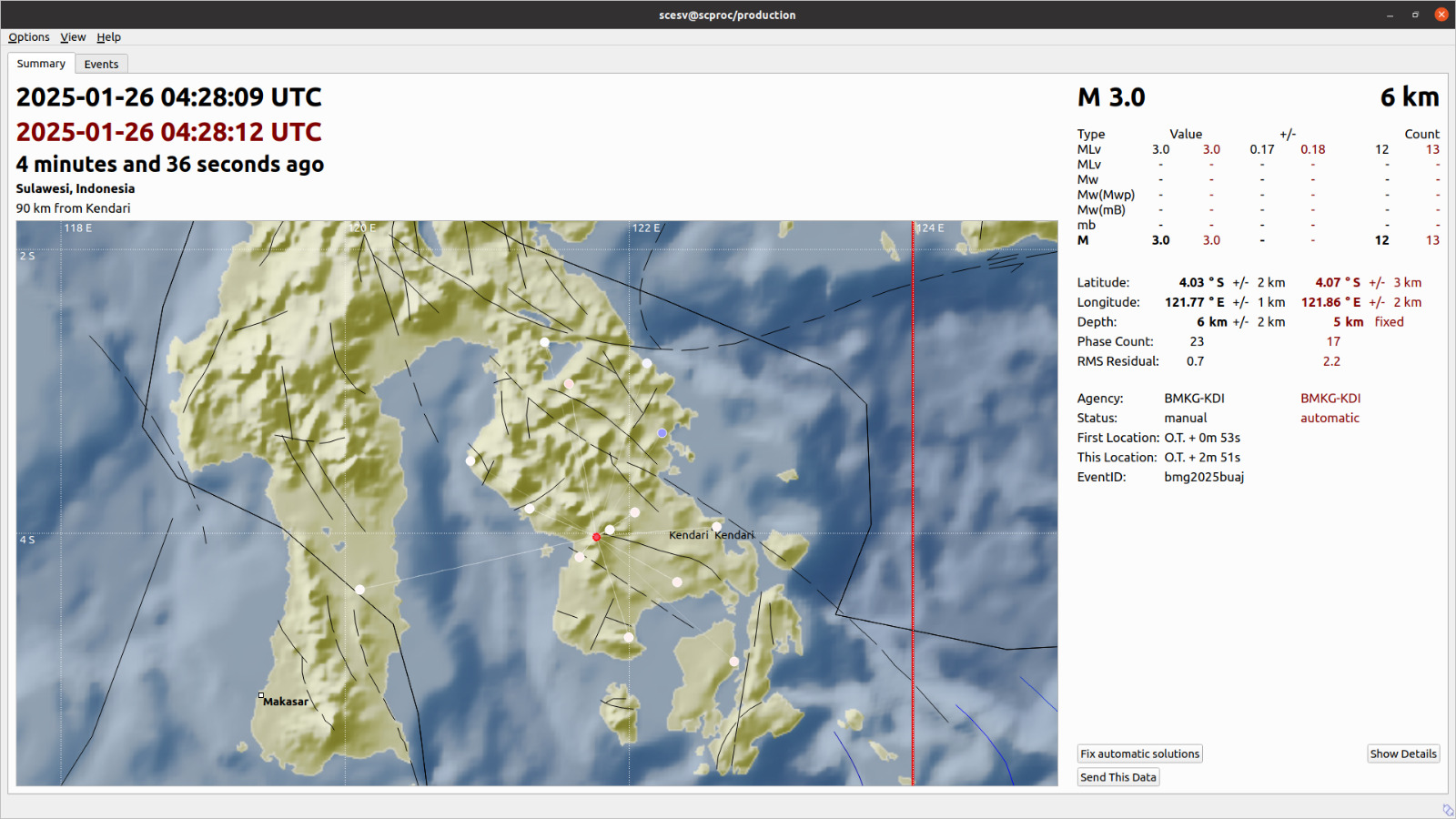Click the Send This Data button
The image size is (1456, 819).
(x=1118, y=777)
